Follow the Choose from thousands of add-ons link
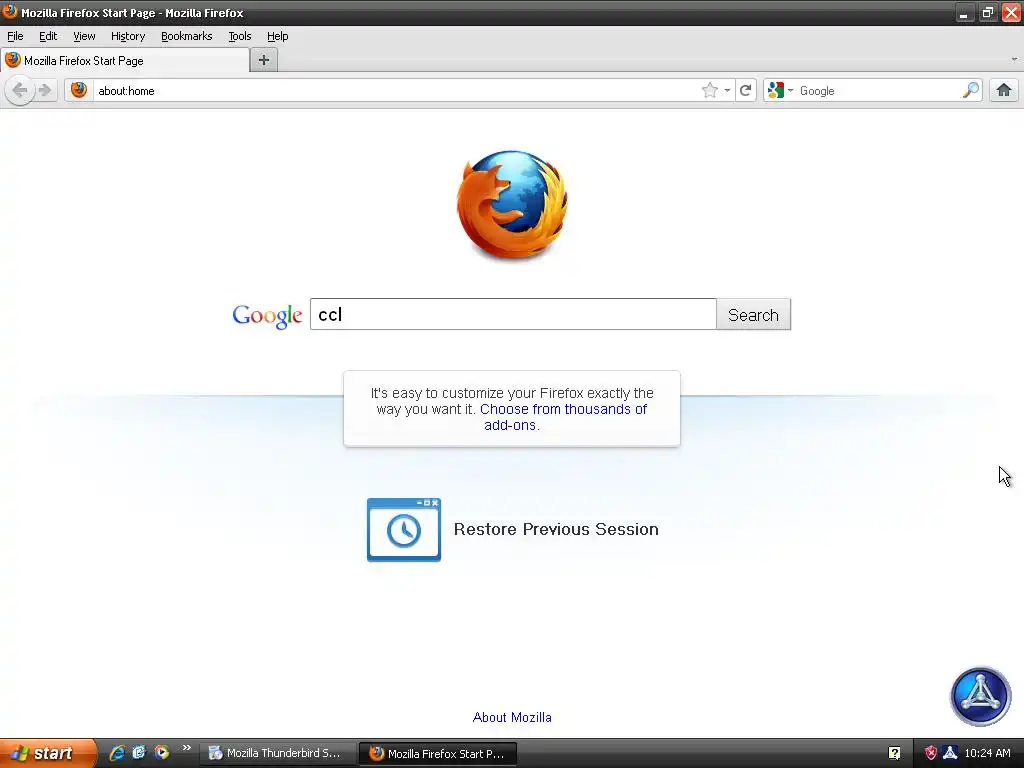 (x=564, y=417)
